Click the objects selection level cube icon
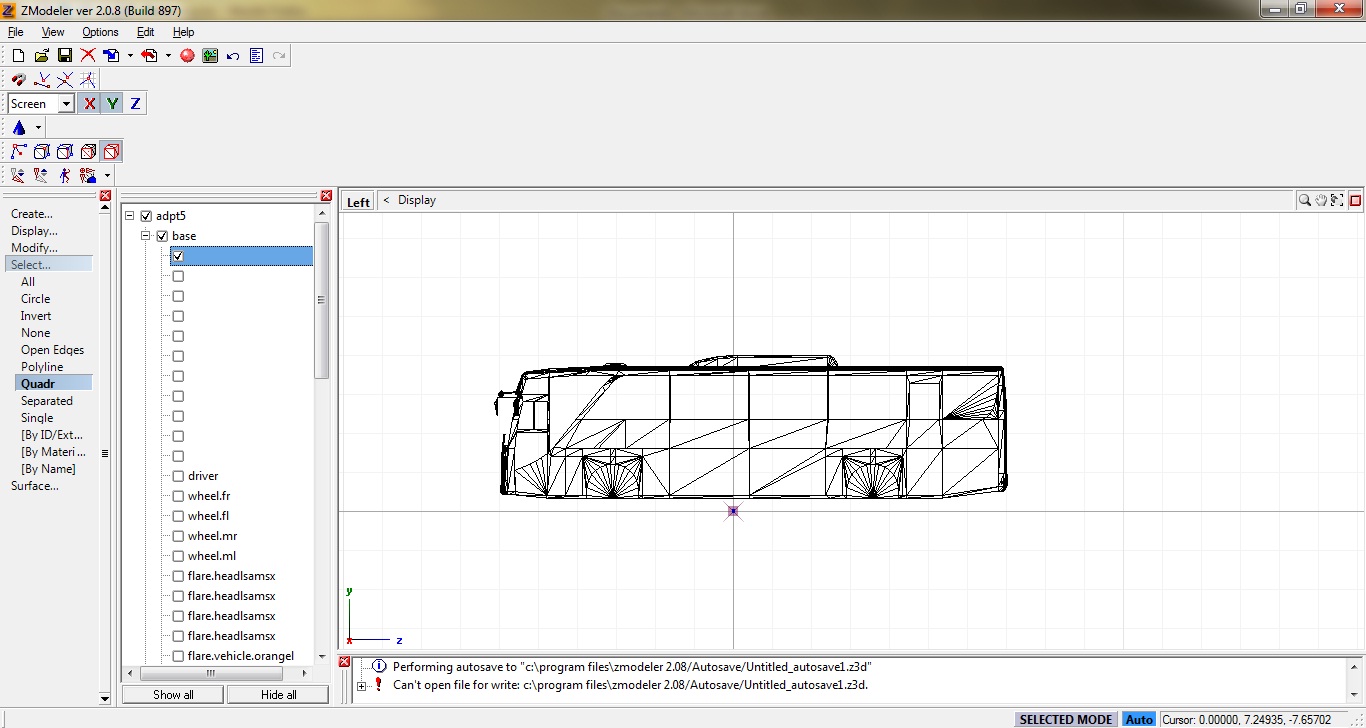Image resolution: width=1366 pixels, height=728 pixels. coord(110,150)
